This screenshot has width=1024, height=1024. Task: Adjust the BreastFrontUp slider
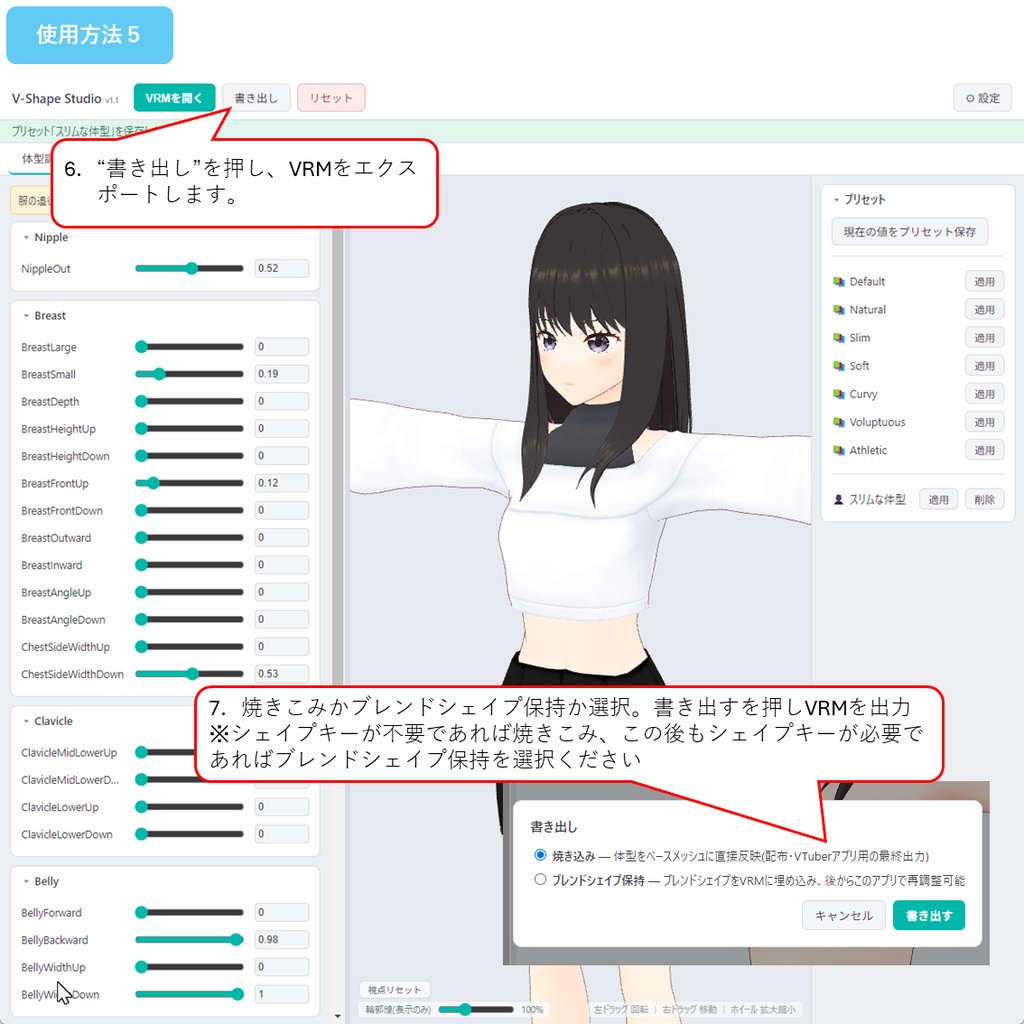point(189,483)
